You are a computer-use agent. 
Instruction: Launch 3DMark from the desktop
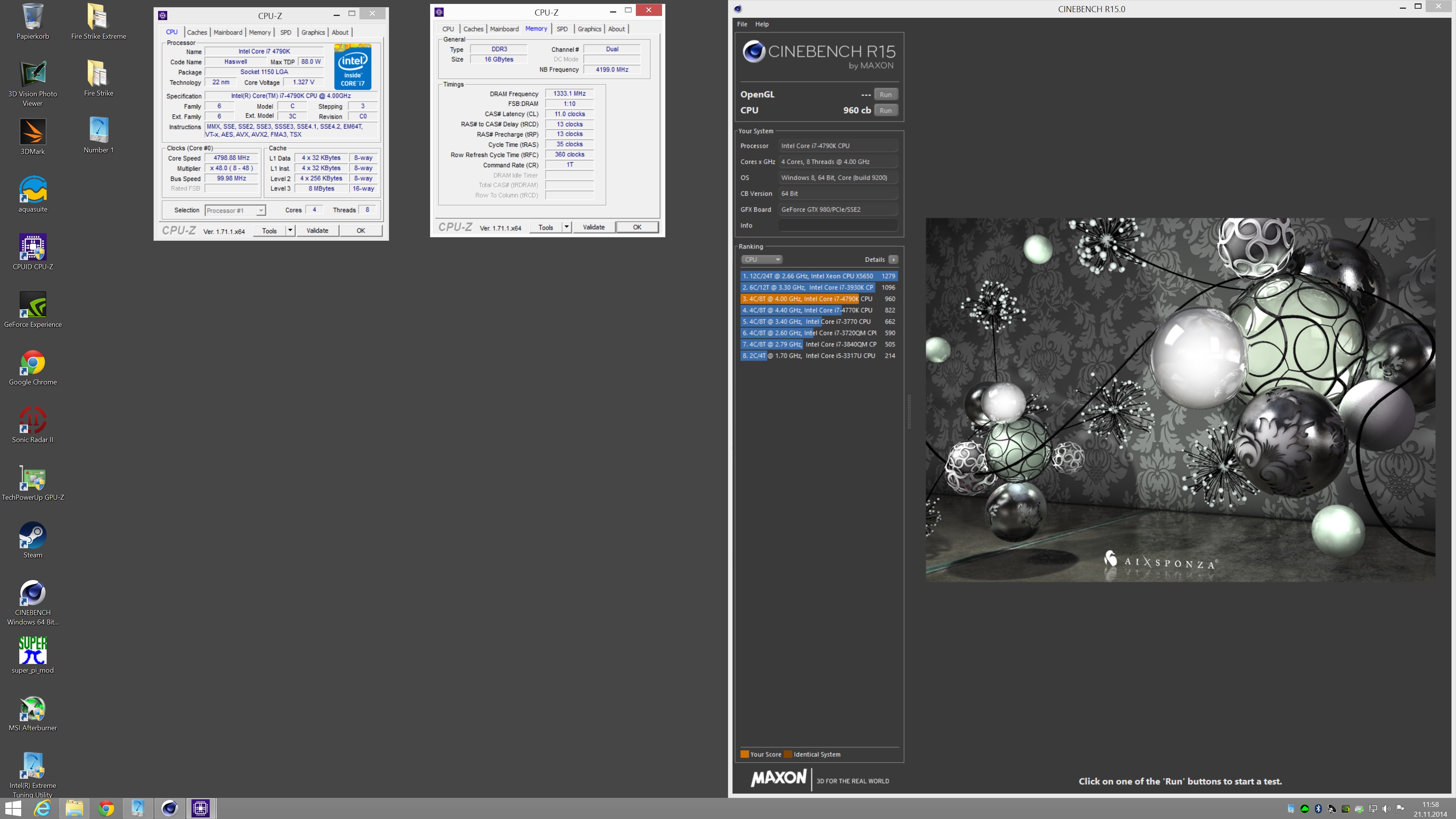click(33, 136)
